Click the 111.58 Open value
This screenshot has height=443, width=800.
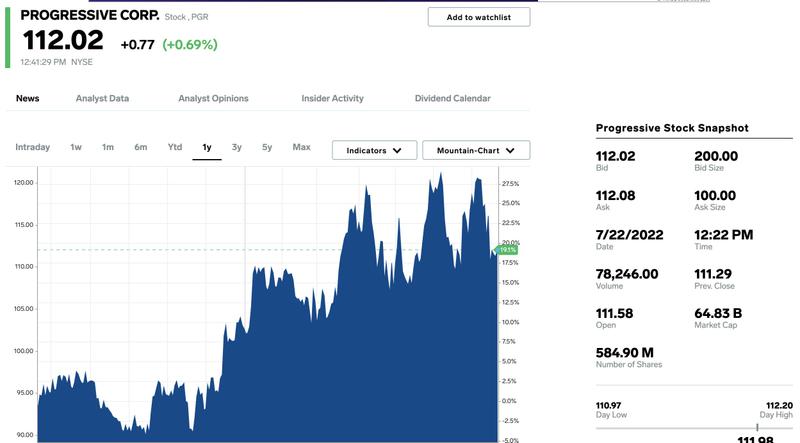pyautogui.click(x=614, y=313)
